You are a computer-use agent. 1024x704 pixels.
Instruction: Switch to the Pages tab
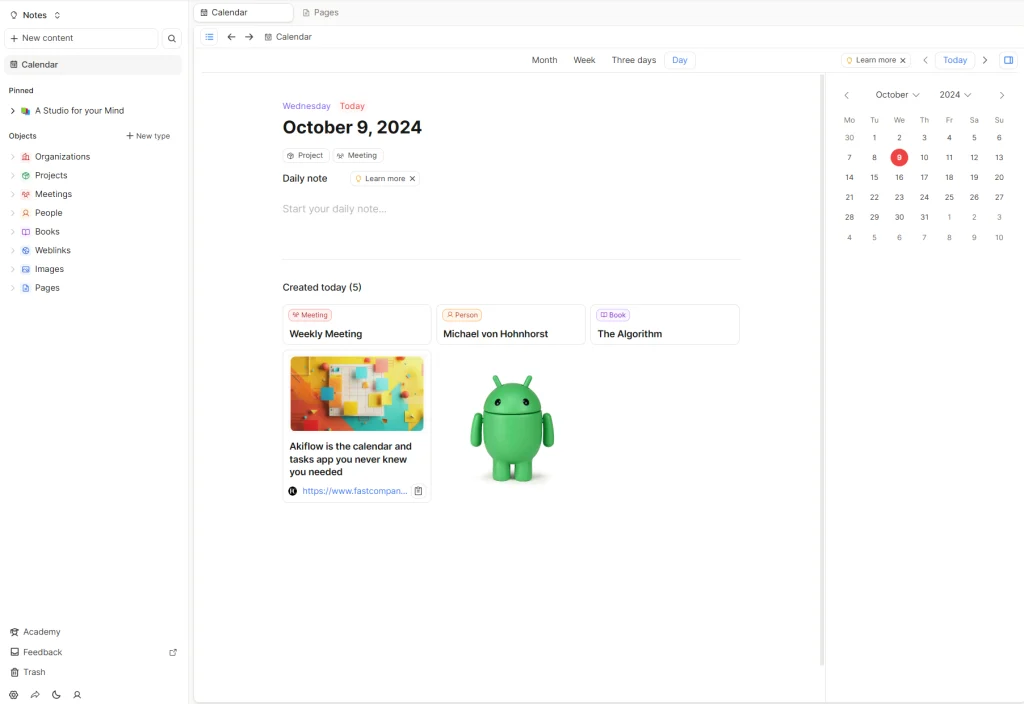pos(321,13)
